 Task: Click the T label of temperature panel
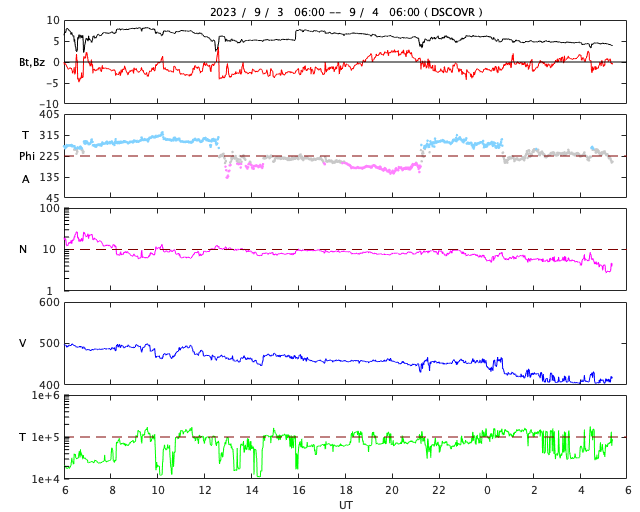tap(23, 437)
